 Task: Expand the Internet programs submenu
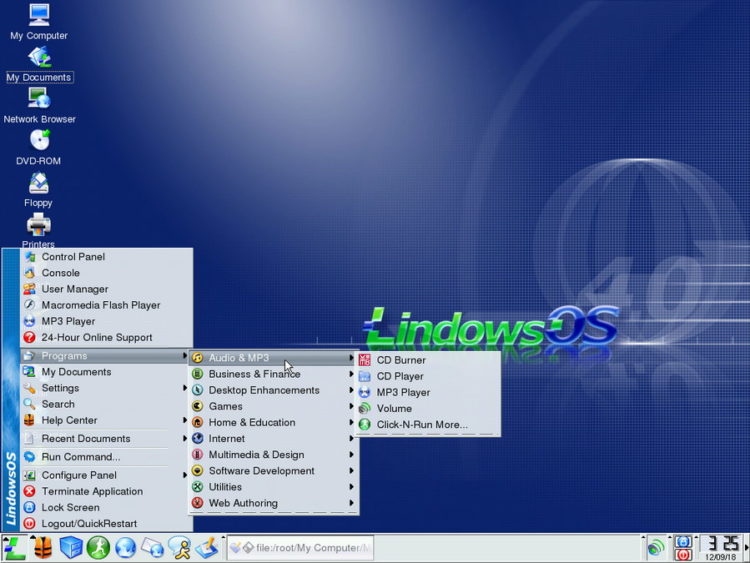pos(226,438)
